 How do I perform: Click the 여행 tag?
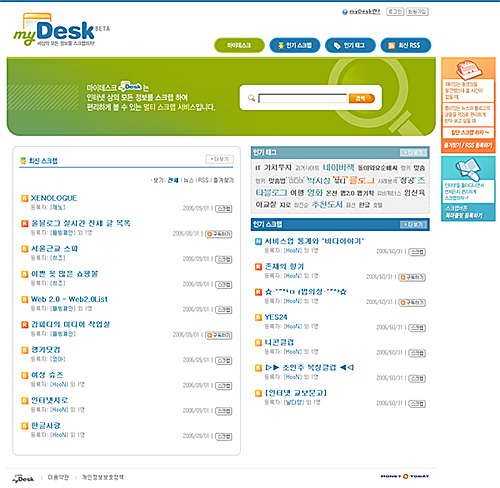tap(297, 193)
